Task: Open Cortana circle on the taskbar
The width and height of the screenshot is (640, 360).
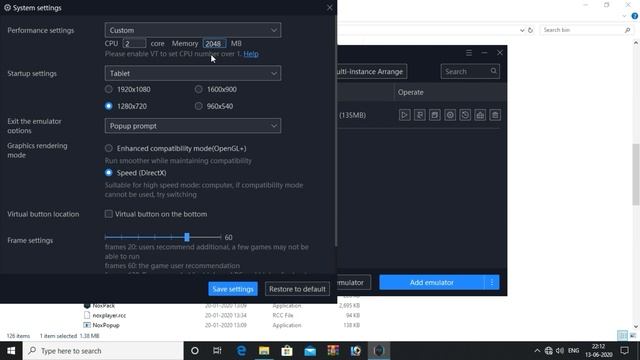Action: point(195,351)
